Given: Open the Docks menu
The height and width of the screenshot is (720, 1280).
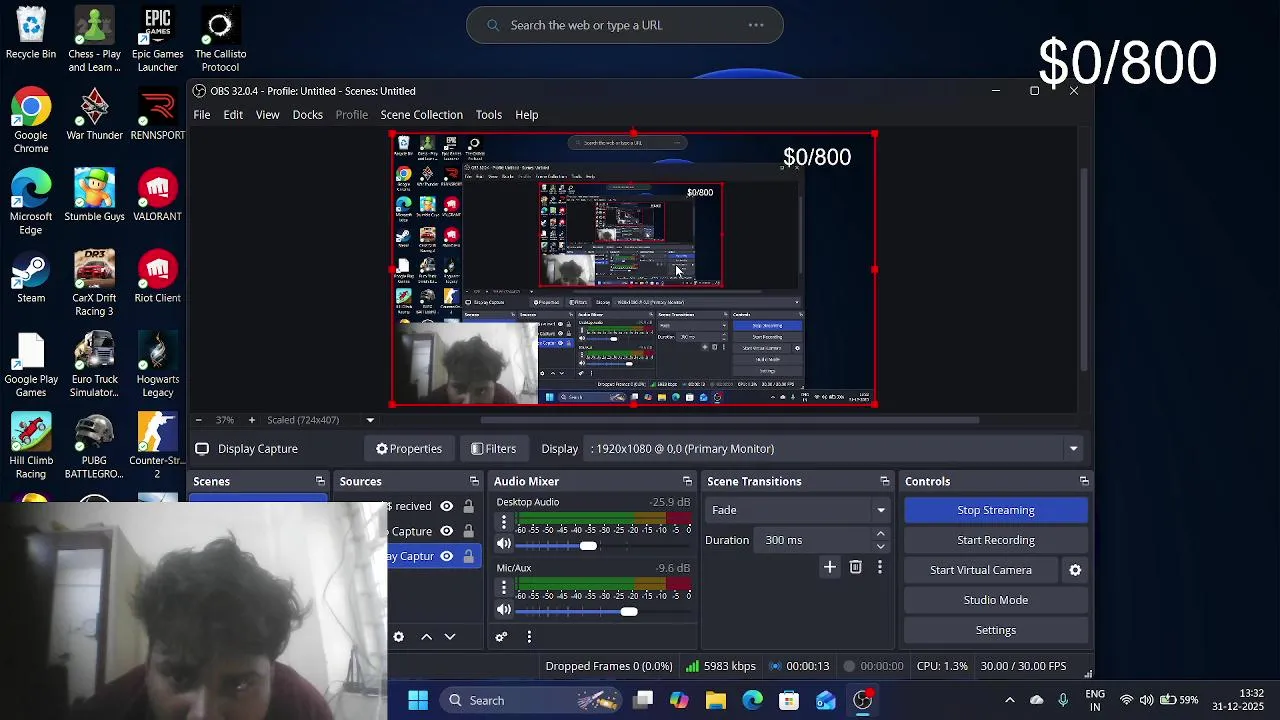Looking at the screenshot, I should (x=307, y=115).
